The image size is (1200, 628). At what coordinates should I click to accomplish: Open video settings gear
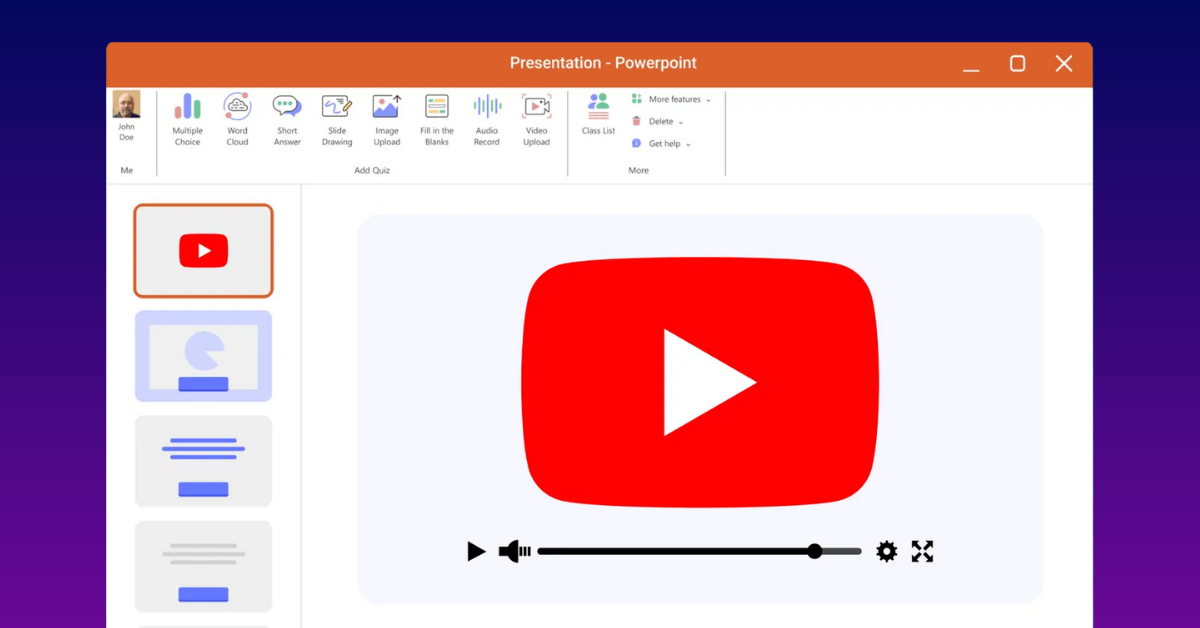click(x=886, y=551)
